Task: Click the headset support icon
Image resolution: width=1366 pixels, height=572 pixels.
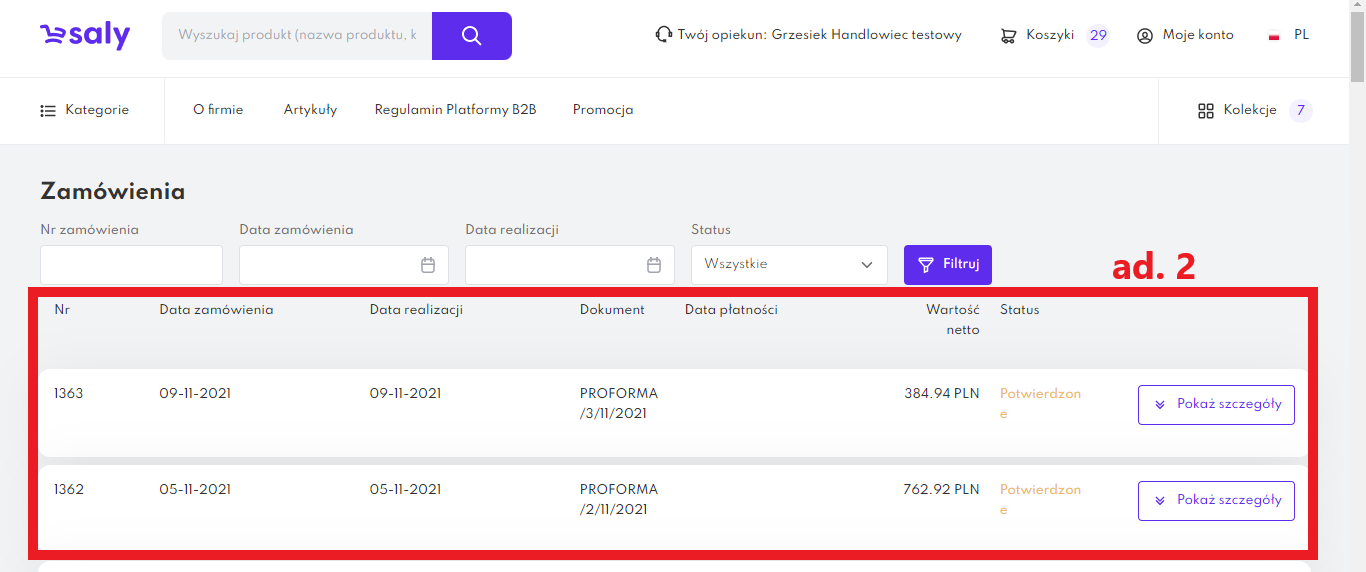Action: (x=663, y=35)
